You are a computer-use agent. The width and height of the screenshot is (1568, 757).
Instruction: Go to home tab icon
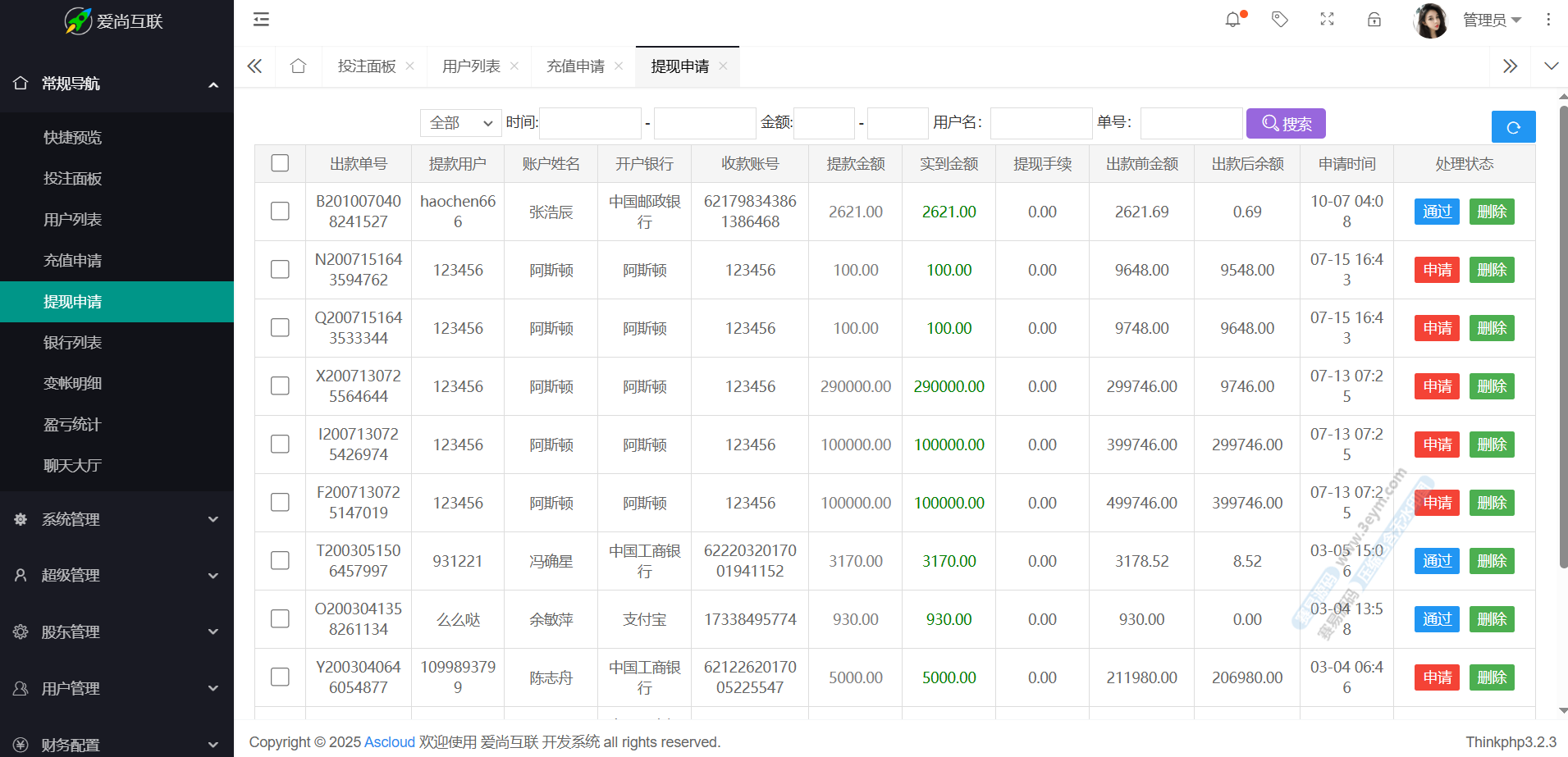pos(298,66)
